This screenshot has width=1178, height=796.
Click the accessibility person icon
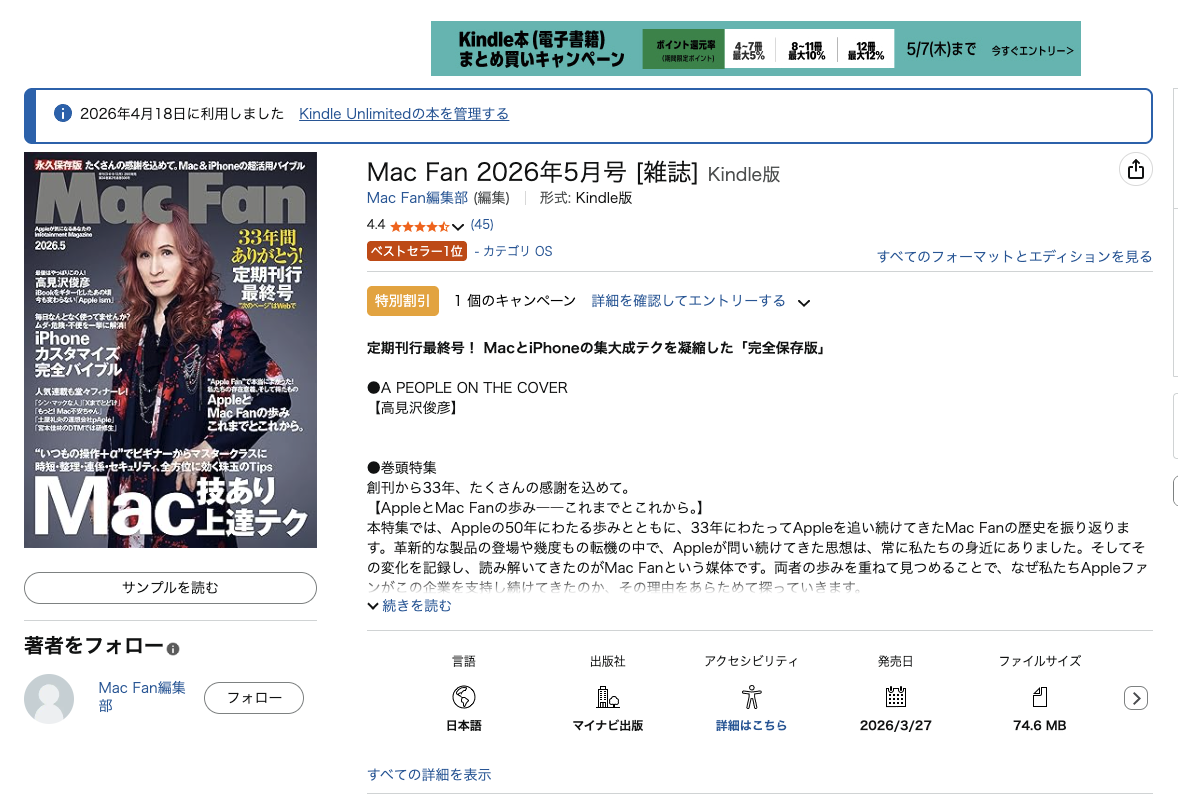(751, 697)
